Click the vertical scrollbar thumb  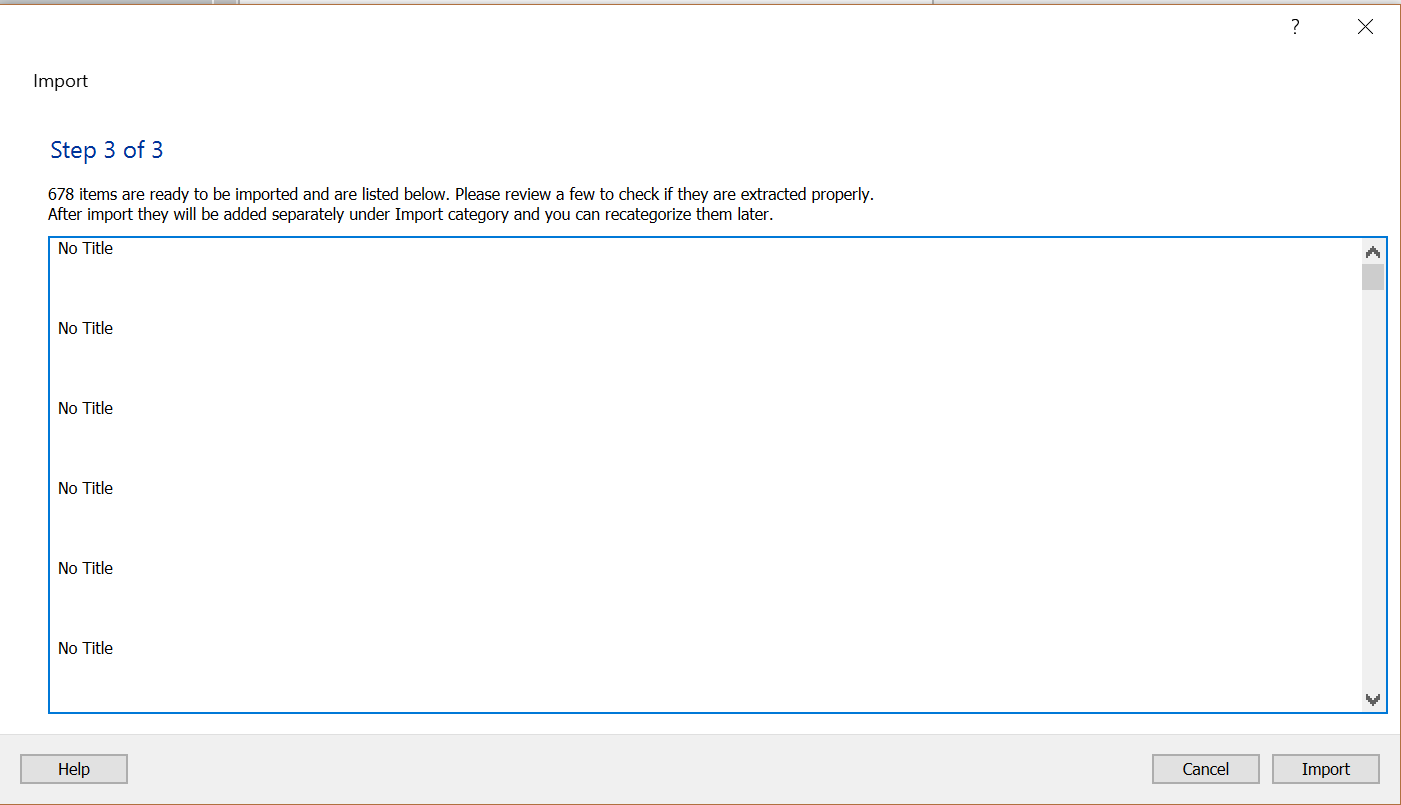(1373, 277)
